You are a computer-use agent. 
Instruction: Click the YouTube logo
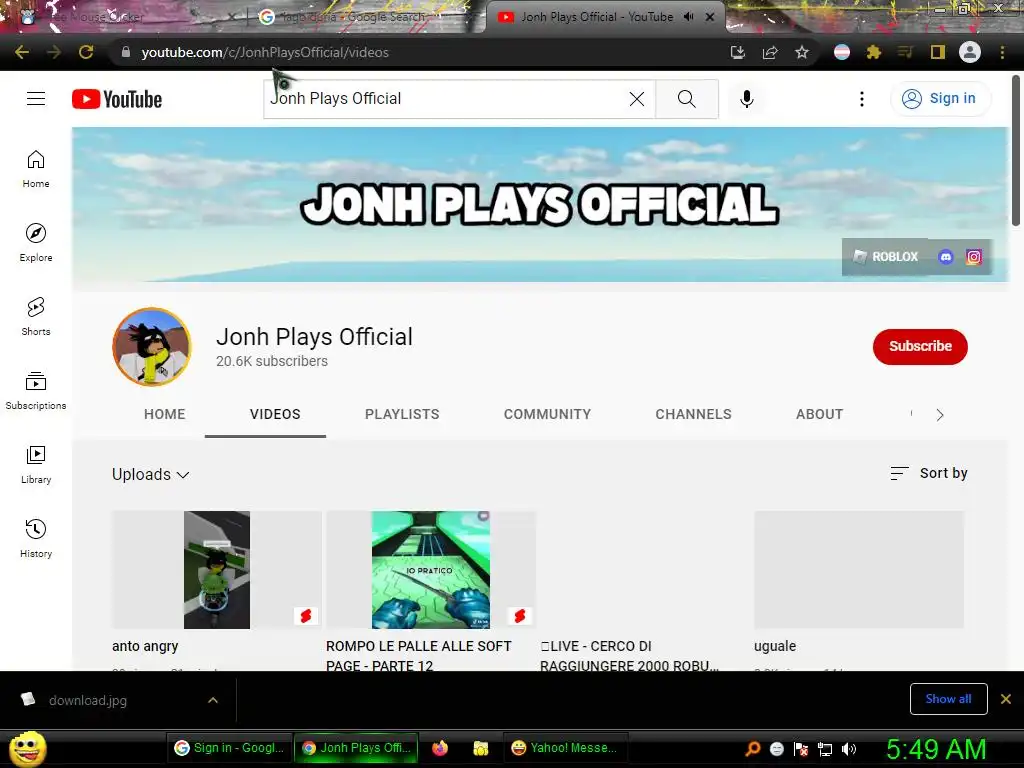(x=117, y=99)
